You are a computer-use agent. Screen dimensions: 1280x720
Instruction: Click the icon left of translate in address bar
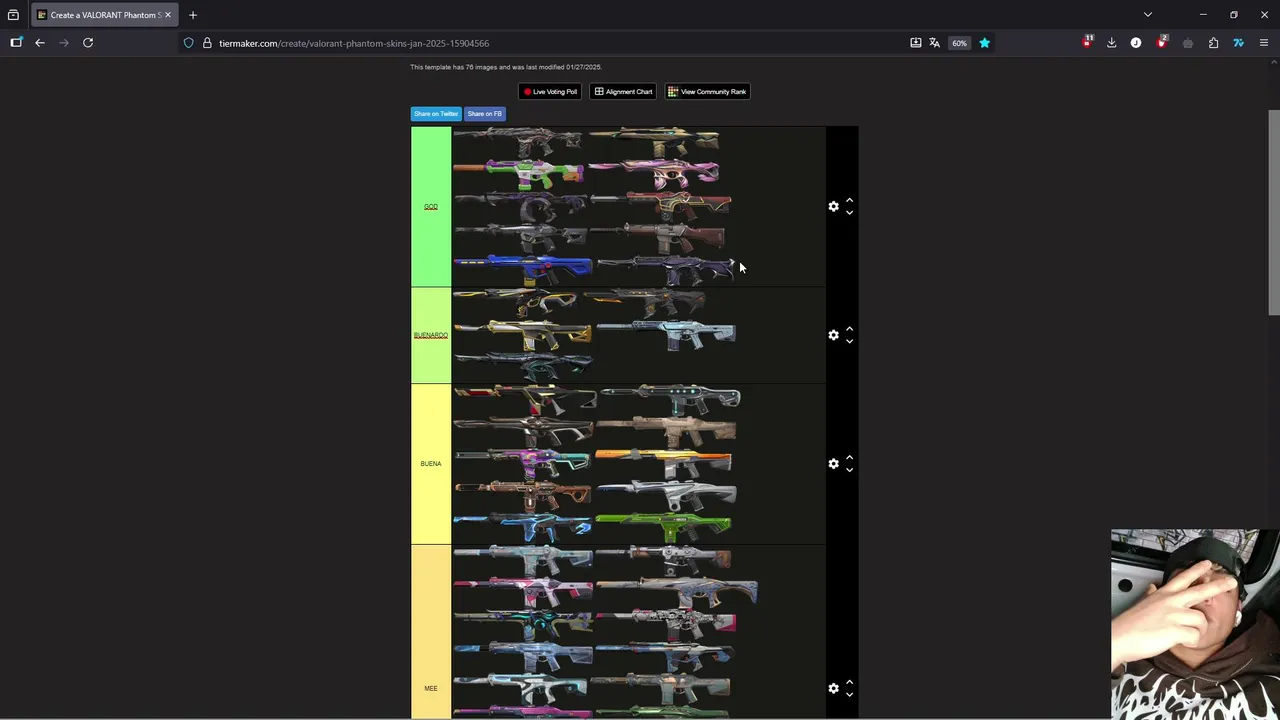916,43
